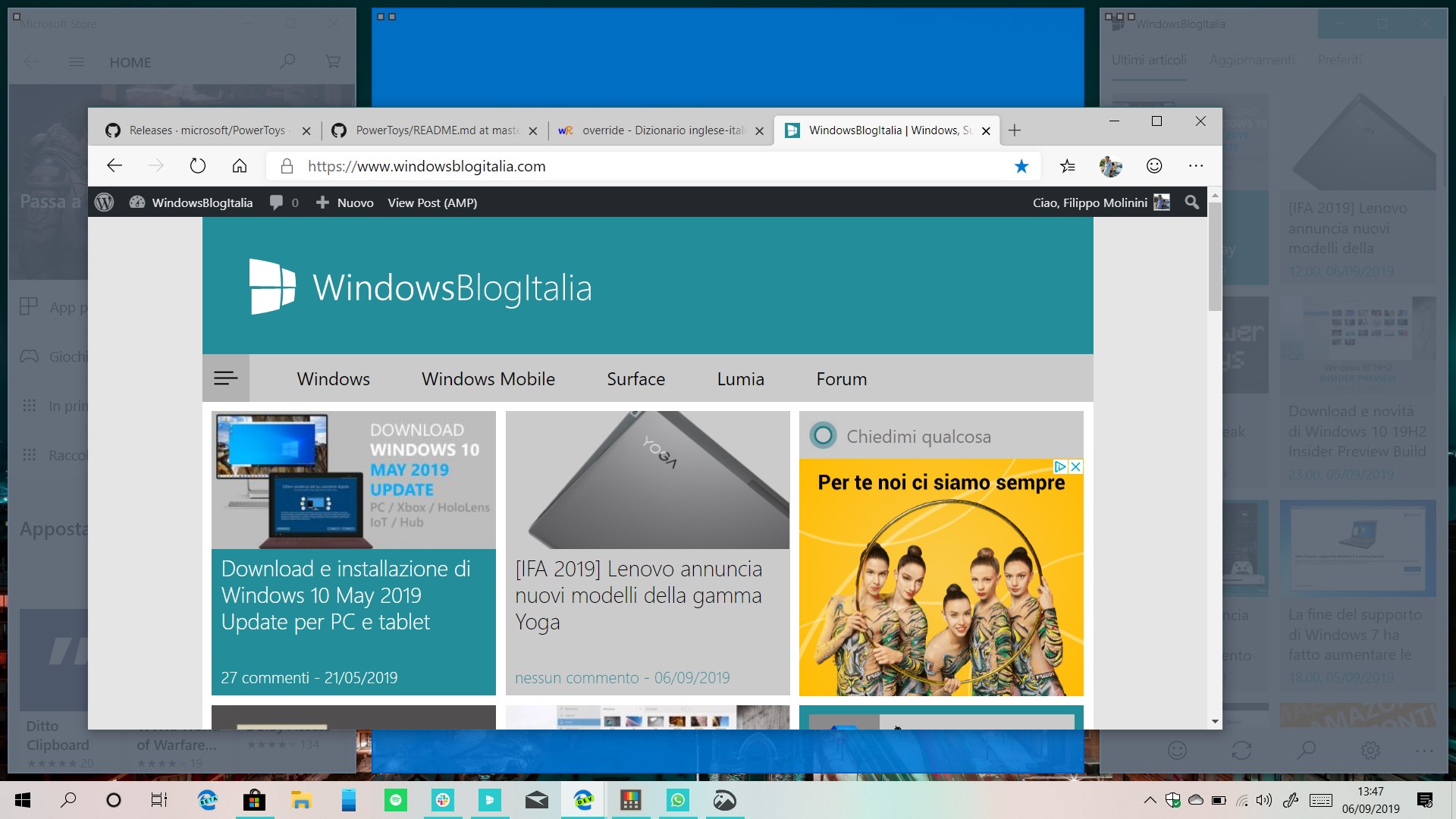The height and width of the screenshot is (819, 1456).
Task: Open Microsoft Store from taskbar
Action: coord(254,800)
